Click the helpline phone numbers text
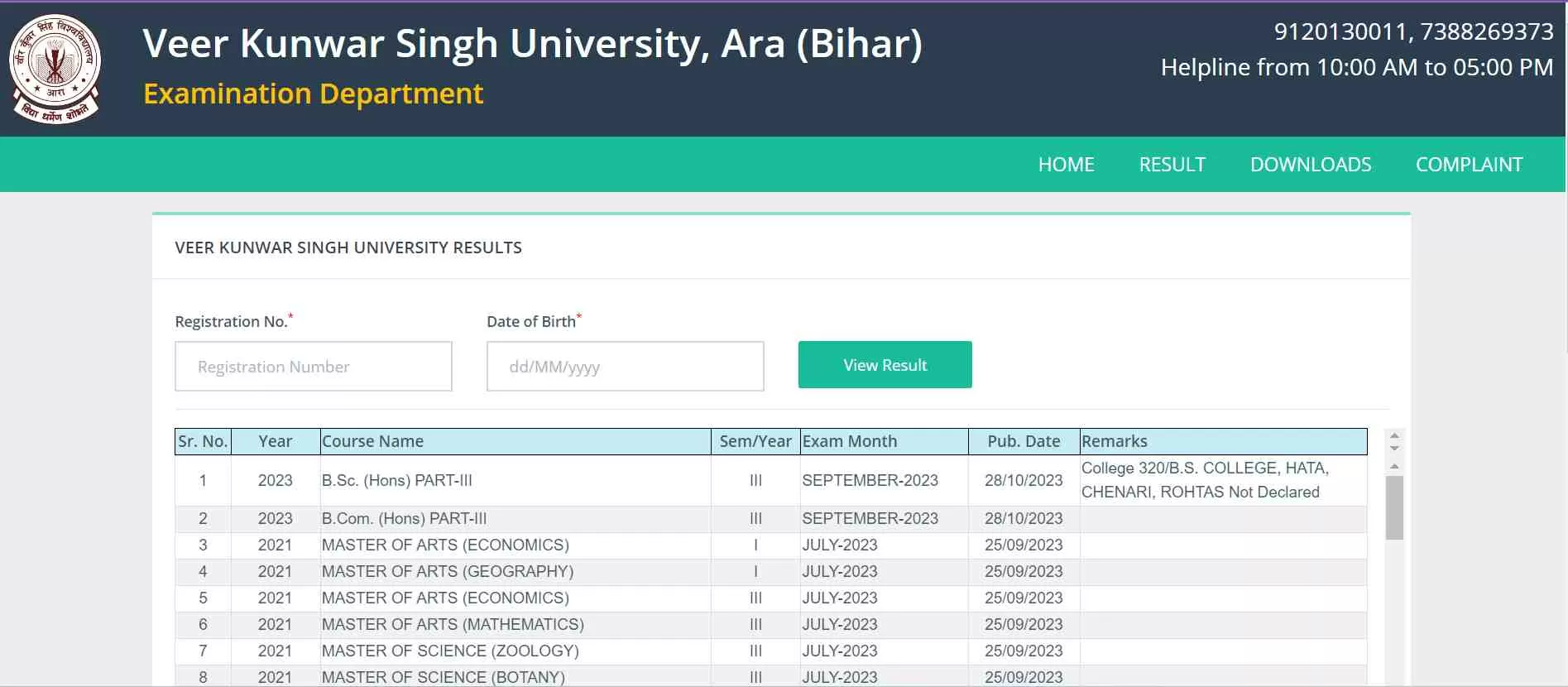Viewport: 1568px width, 687px height. (x=1413, y=31)
